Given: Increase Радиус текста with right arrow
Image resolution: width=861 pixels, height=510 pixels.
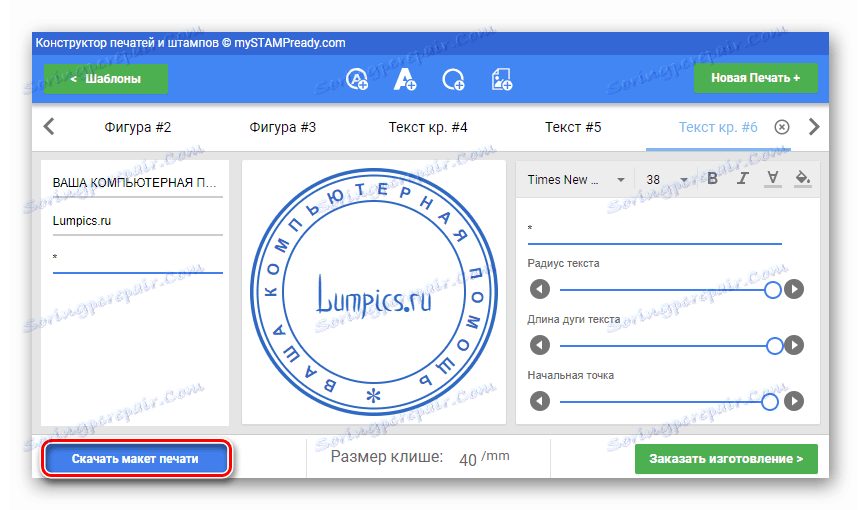Looking at the screenshot, I should click(794, 289).
